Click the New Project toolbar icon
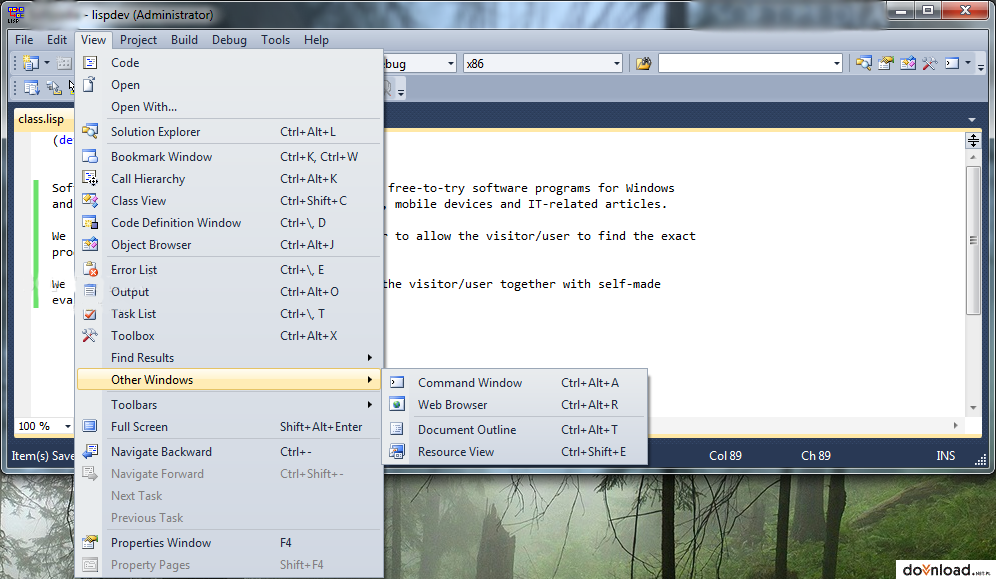This screenshot has width=996, height=579. (x=30, y=63)
